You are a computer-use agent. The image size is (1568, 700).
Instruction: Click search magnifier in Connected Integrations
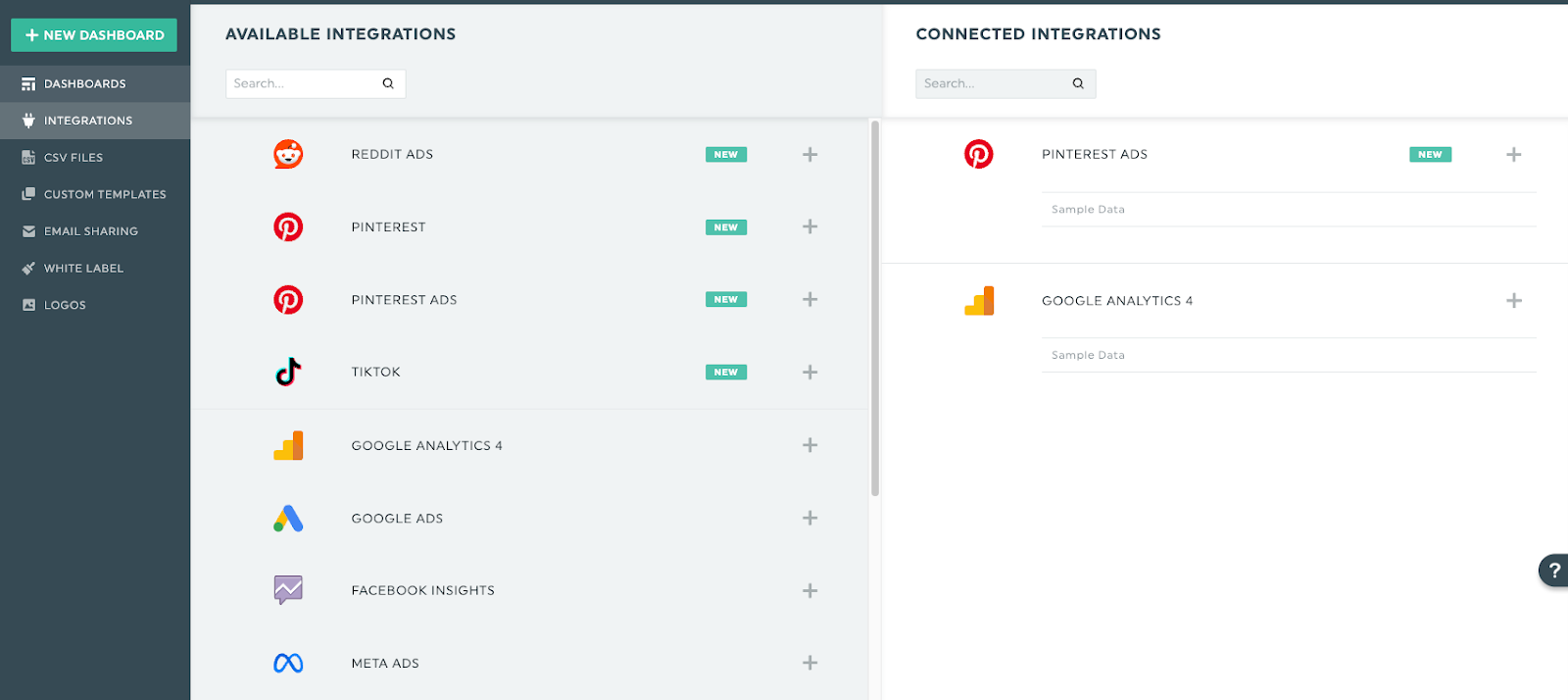click(1078, 83)
